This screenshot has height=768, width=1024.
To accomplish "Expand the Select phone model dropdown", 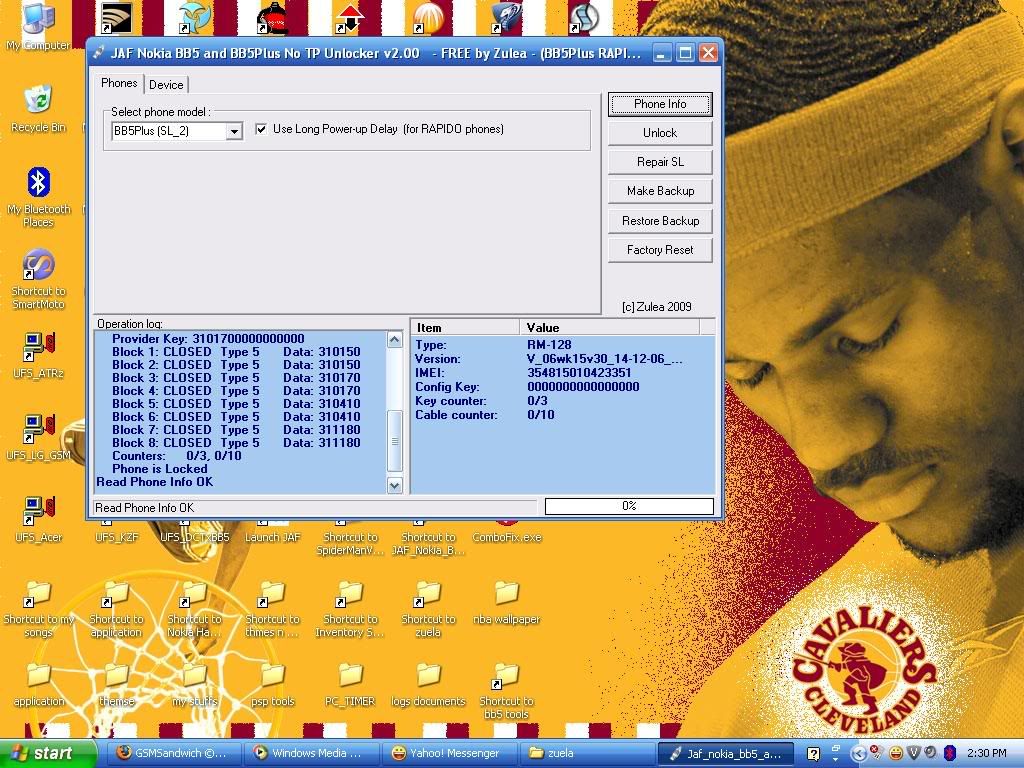I will 233,131.
